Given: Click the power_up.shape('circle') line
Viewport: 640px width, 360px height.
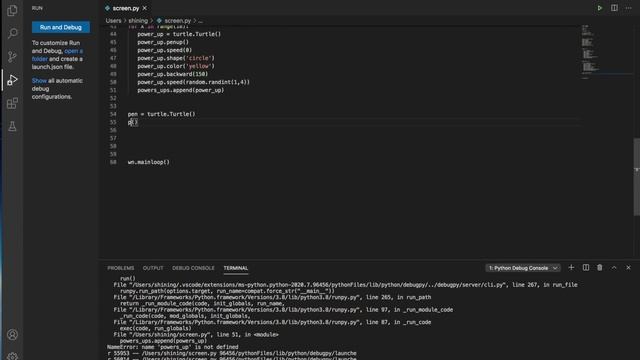Looking at the screenshot, I should (176, 58).
